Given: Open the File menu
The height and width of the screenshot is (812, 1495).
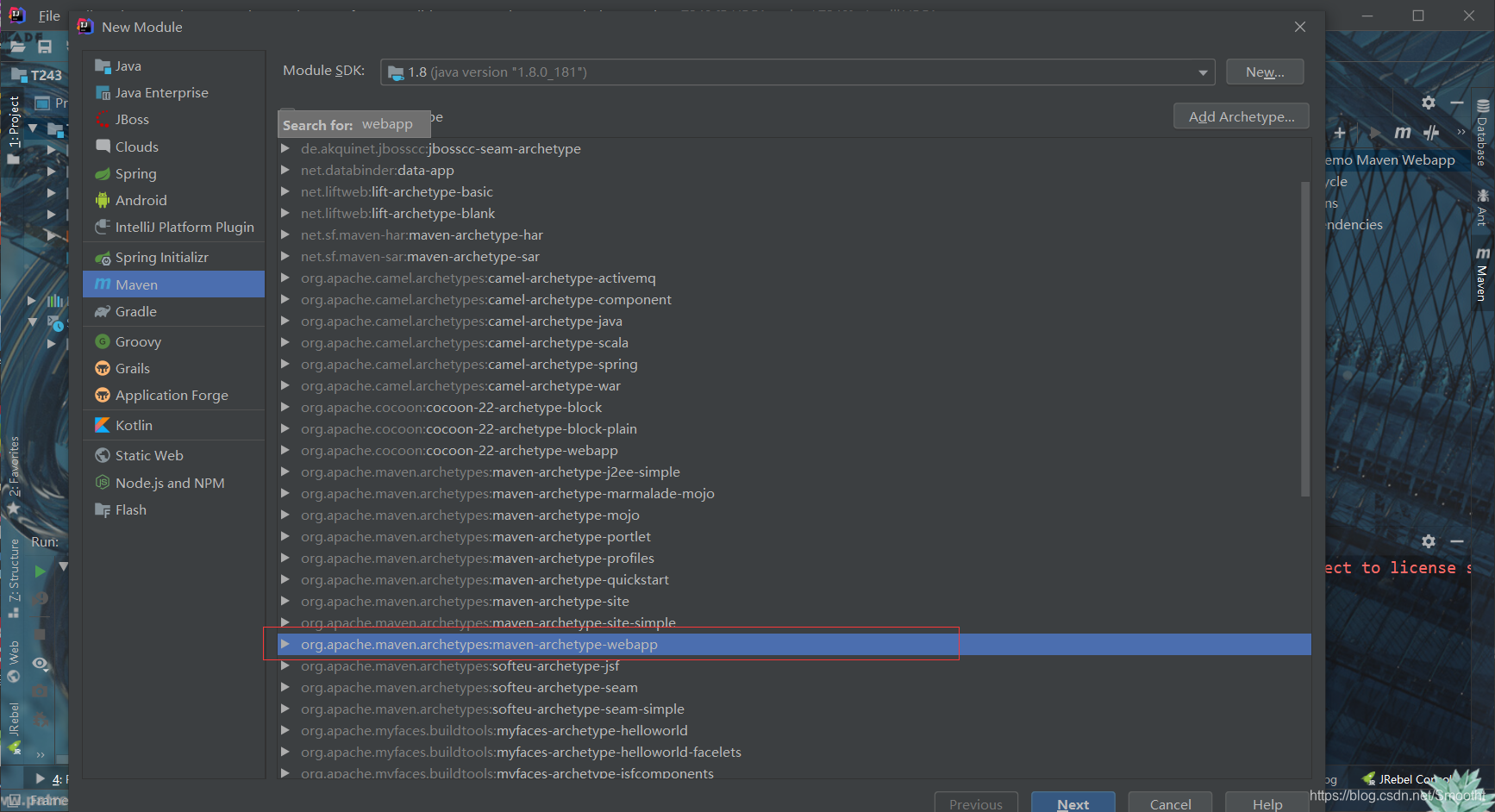Looking at the screenshot, I should pyautogui.click(x=49, y=16).
